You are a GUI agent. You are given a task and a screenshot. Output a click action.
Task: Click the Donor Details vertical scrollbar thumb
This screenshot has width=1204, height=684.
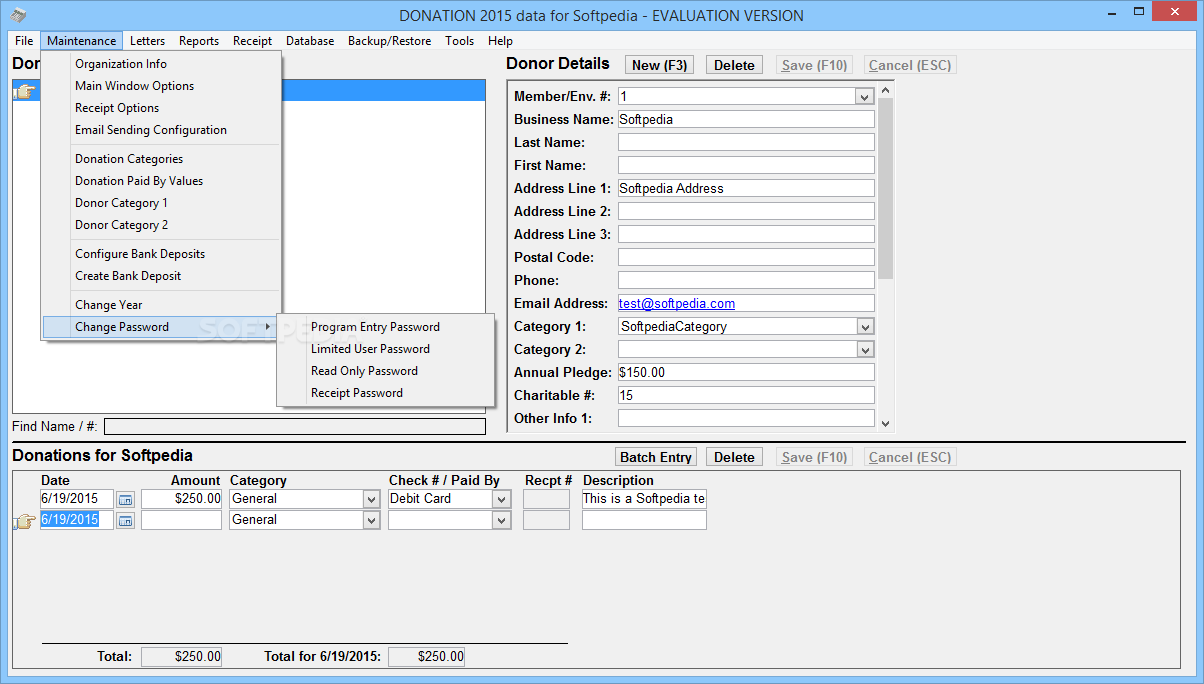(885, 188)
